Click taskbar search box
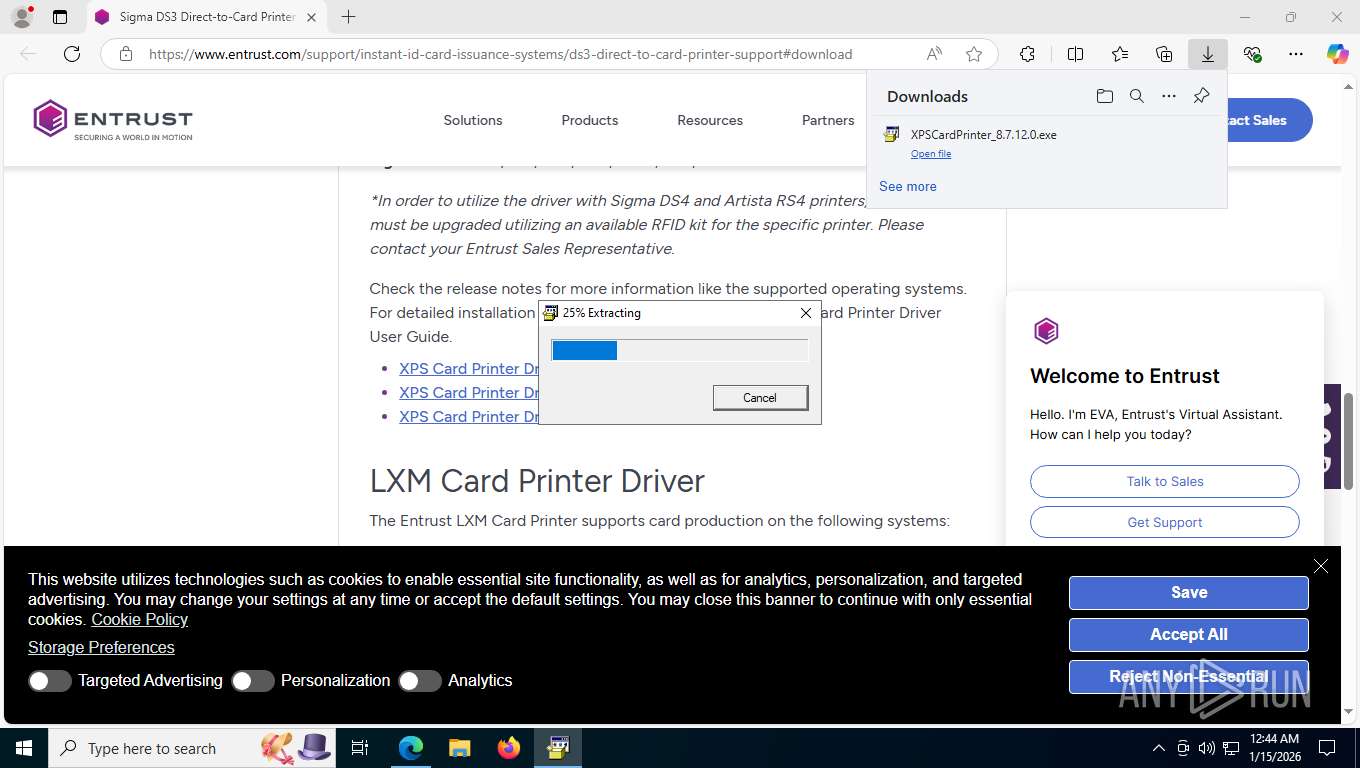1360x768 pixels. [x=190, y=748]
